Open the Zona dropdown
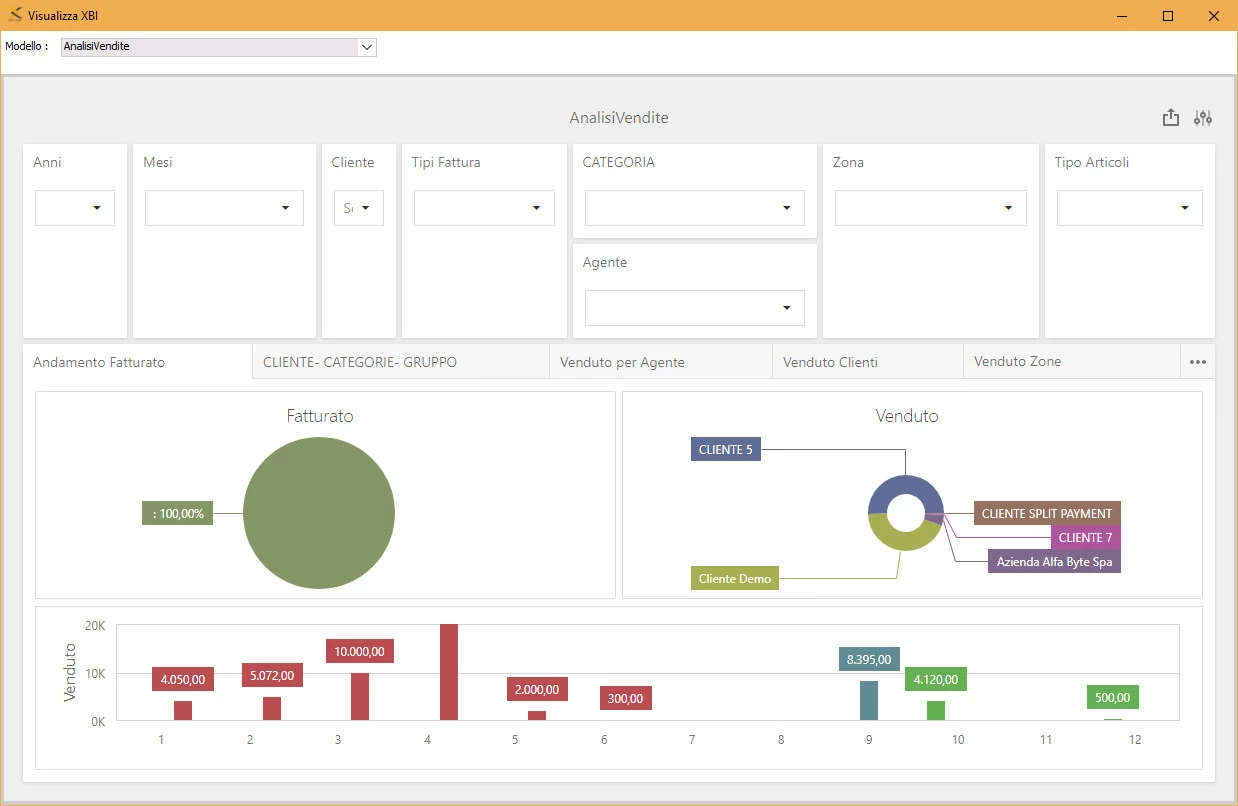1238x806 pixels. 931,208
